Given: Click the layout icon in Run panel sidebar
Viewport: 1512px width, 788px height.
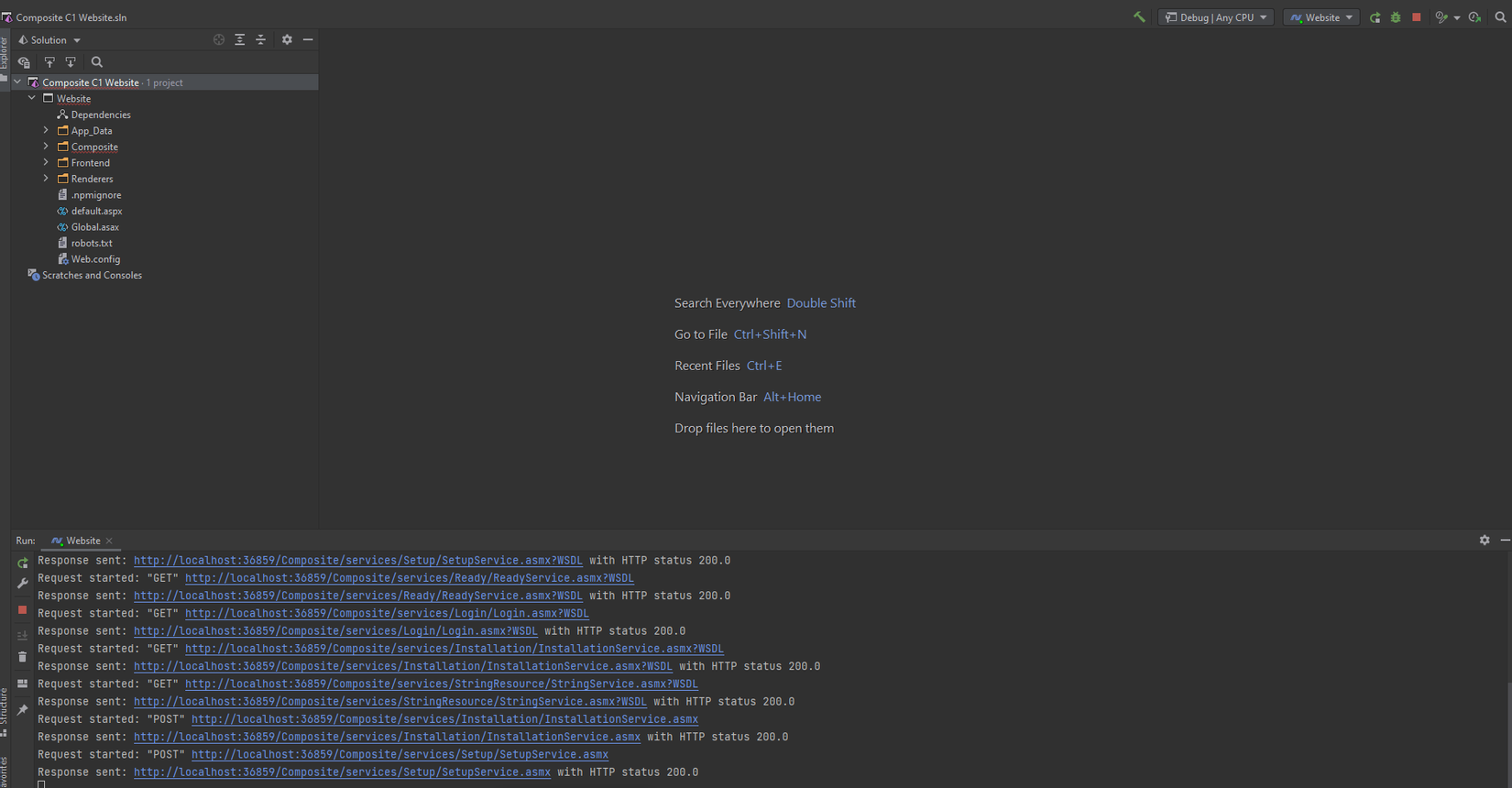Looking at the screenshot, I should coord(23,684).
